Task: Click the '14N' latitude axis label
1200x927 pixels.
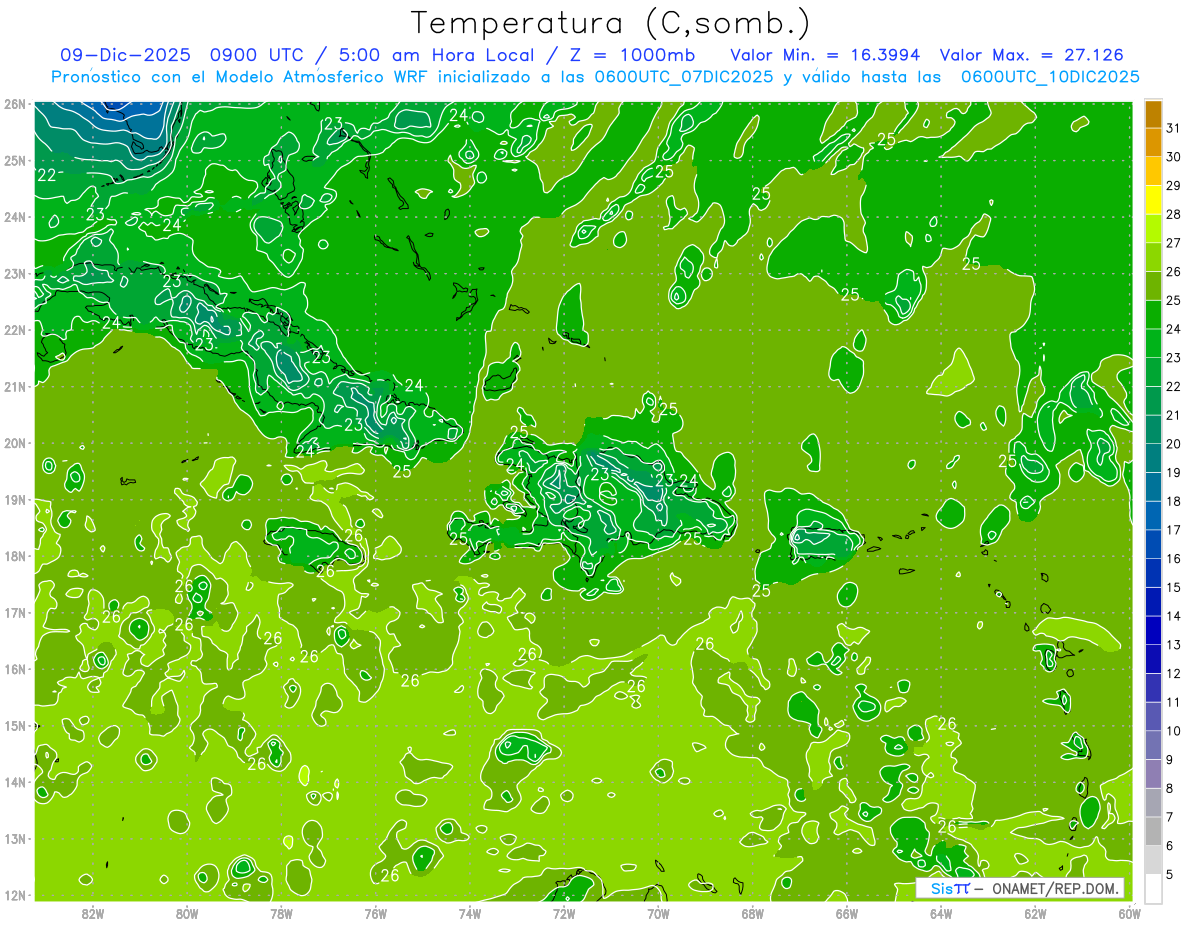Action: pyautogui.click(x=15, y=782)
